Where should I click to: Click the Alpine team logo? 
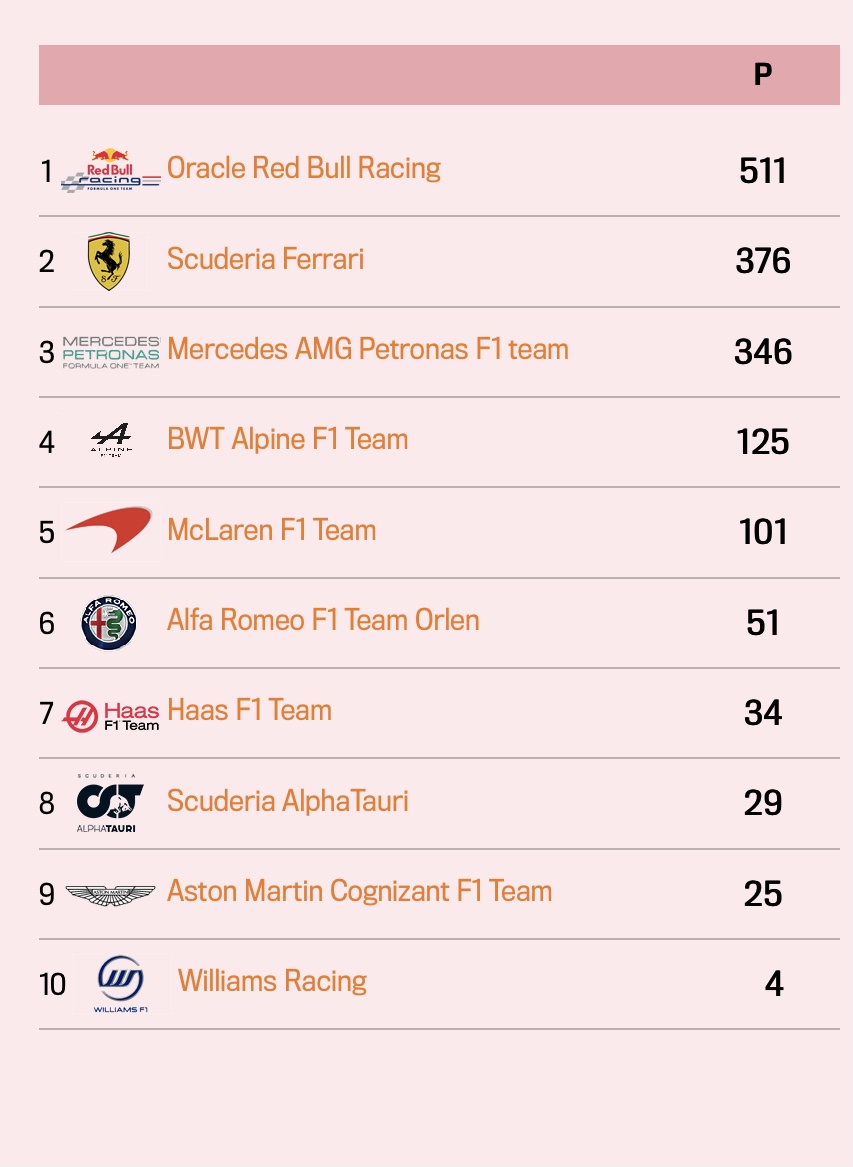pos(112,440)
